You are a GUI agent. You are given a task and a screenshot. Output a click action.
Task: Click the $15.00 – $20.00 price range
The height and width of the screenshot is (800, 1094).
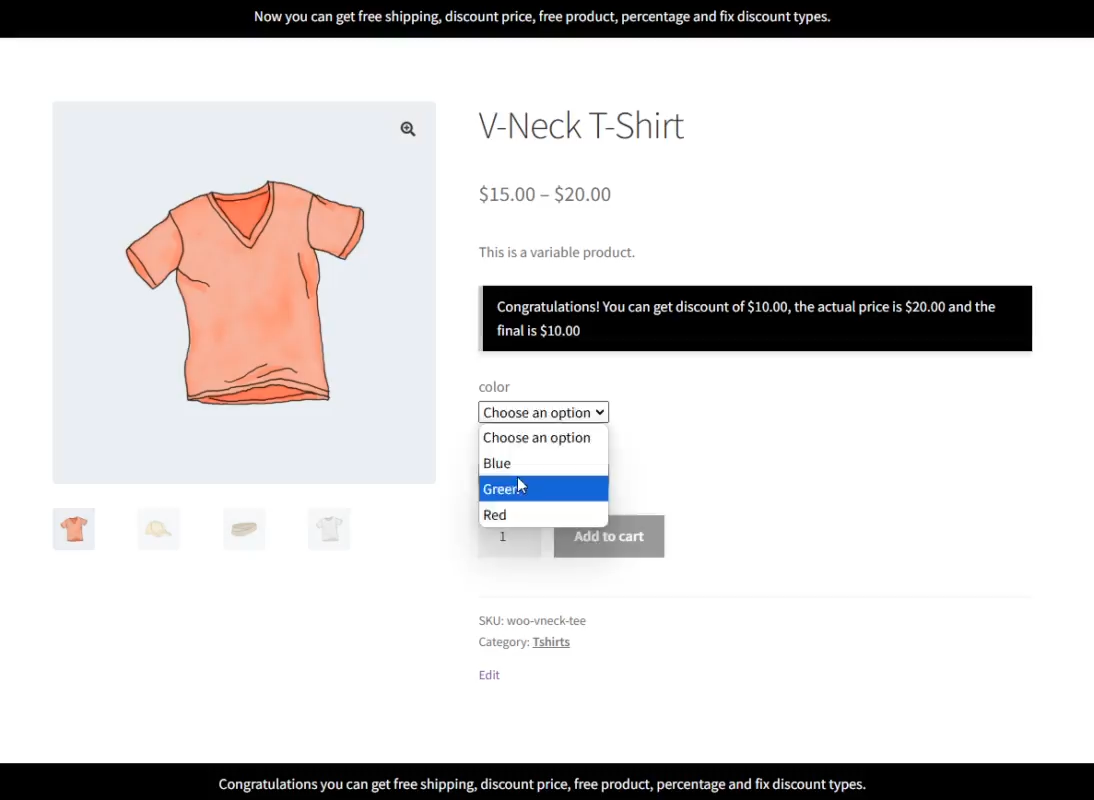545,194
